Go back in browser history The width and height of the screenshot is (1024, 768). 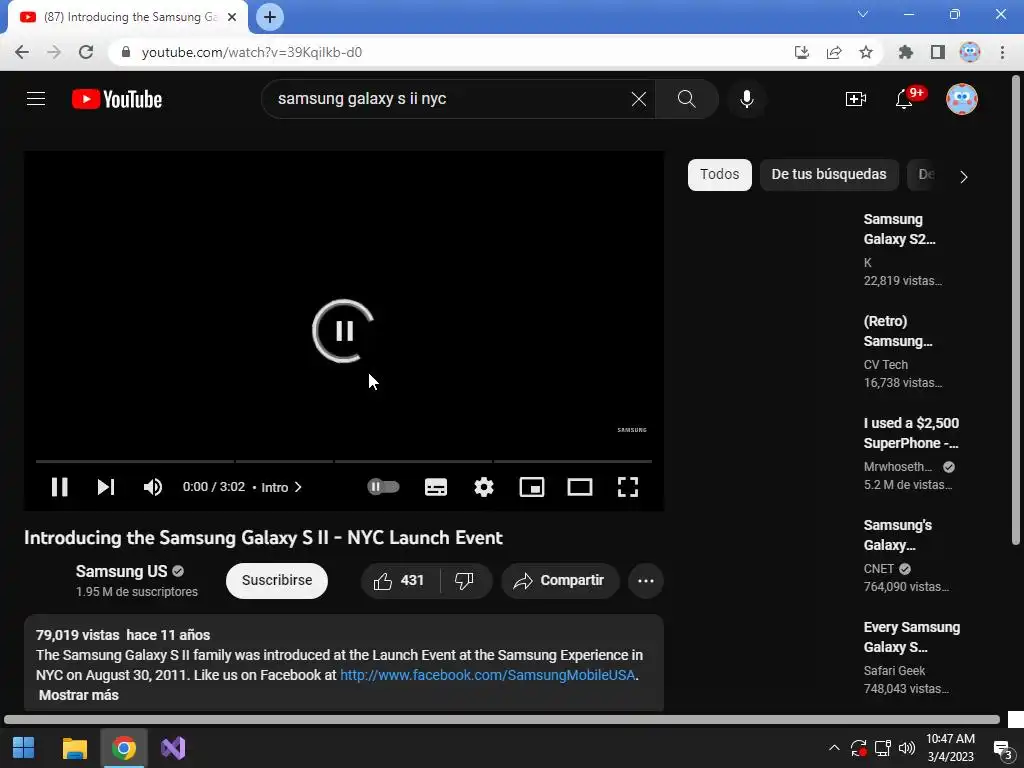(22, 52)
